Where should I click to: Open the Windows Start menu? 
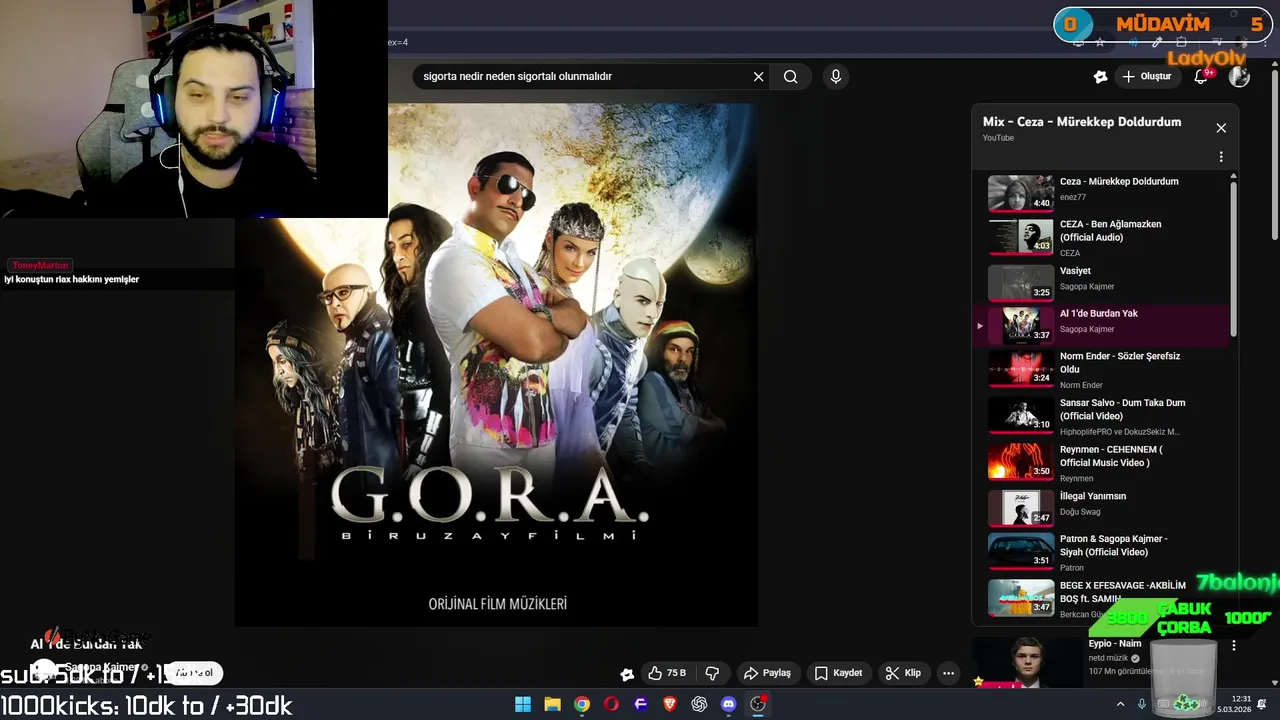tap(523, 704)
